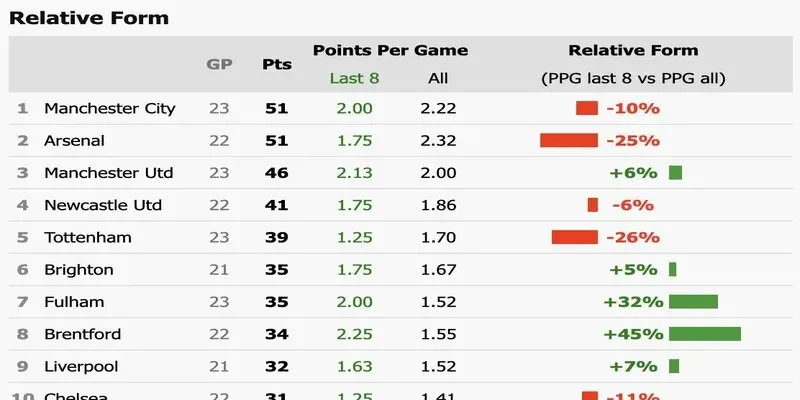Click the Relative Form column header
This screenshot has width=800, height=400.
click(x=633, y=51)
